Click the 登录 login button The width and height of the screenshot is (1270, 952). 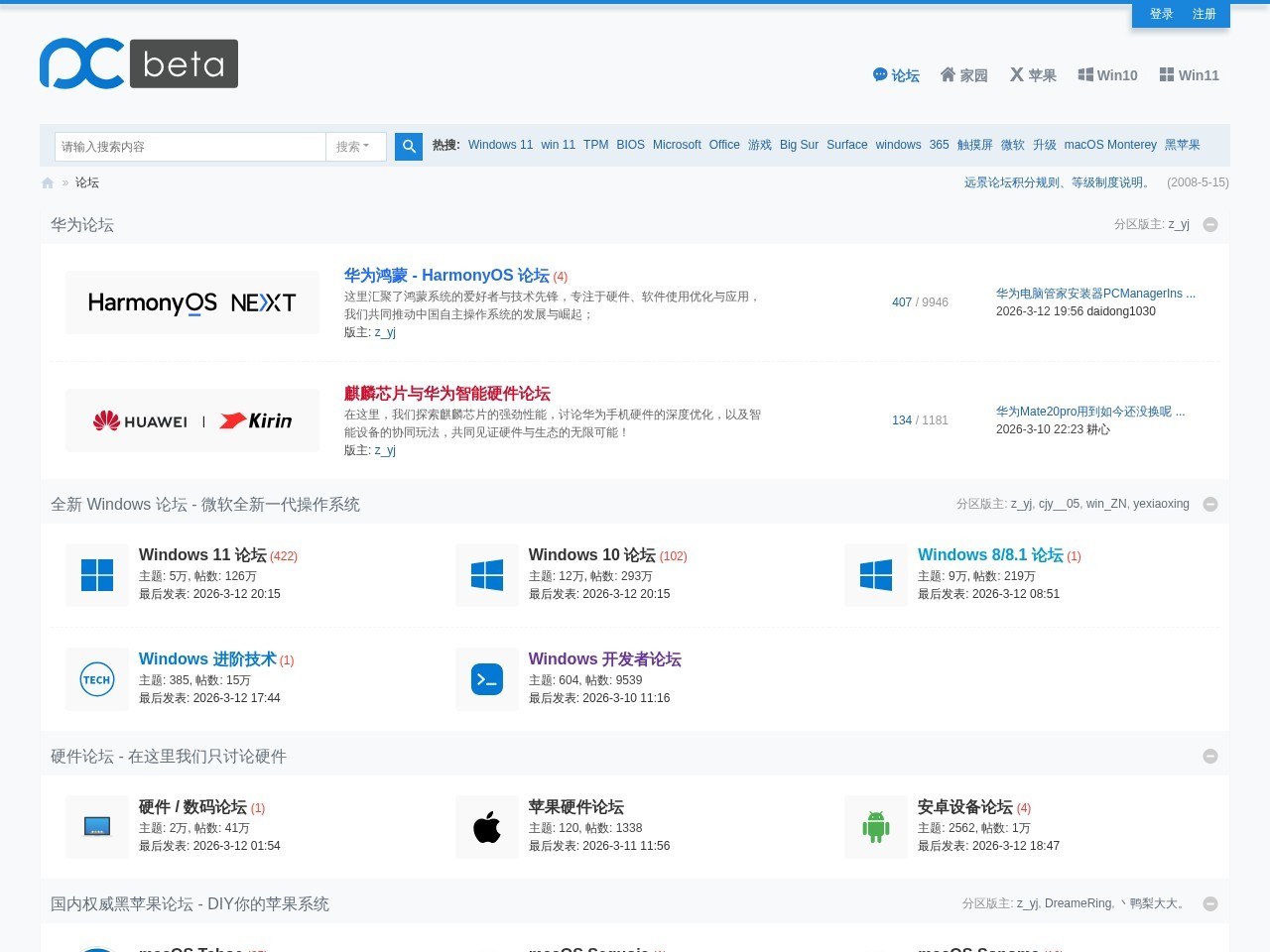click(1161, 14)
